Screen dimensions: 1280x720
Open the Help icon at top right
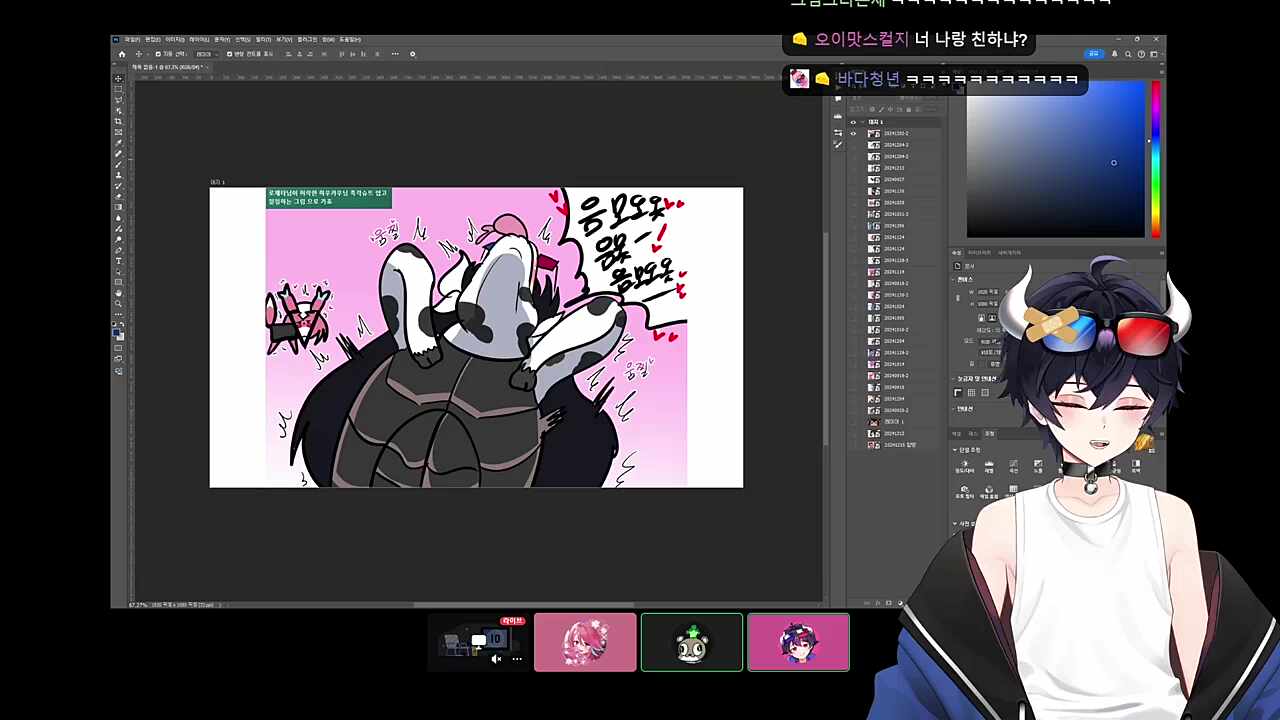(1141, 54)
